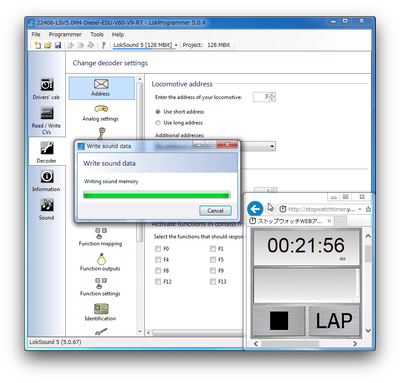Expand the browser address bar dropdown arrow
This screenshot has width=400, height=383.
coord(360,209)
